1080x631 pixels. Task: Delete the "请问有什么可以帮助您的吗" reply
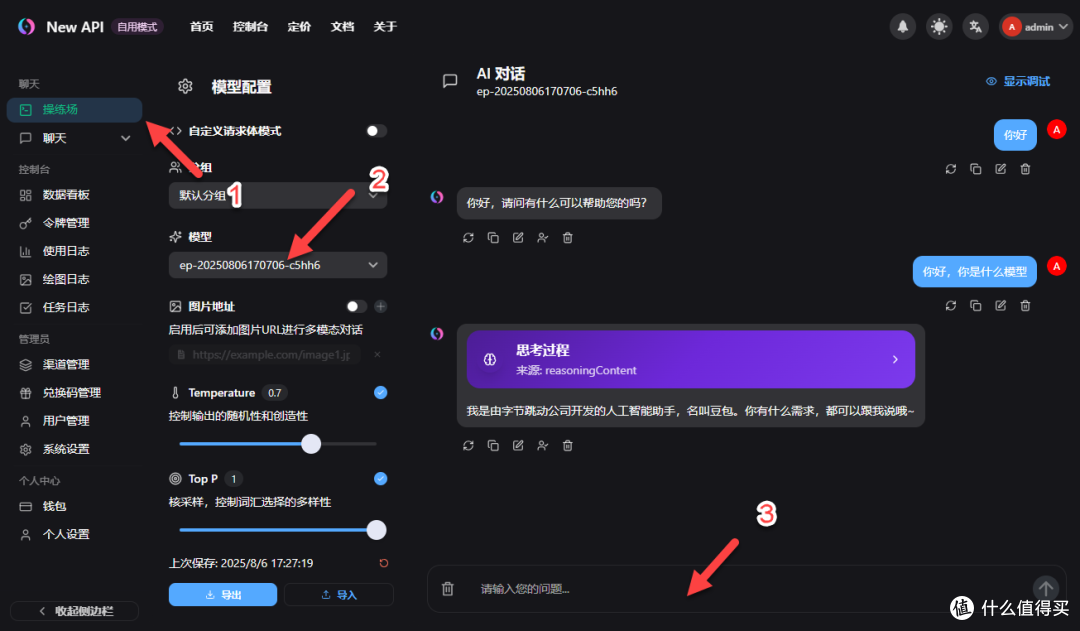point(568,238)
